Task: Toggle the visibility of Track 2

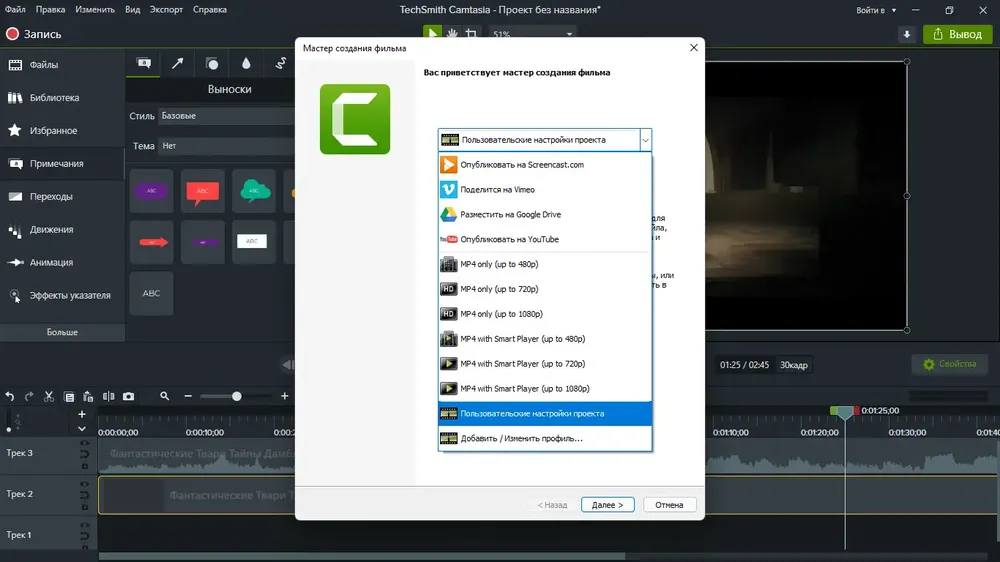Action: [x=85, y=484]
